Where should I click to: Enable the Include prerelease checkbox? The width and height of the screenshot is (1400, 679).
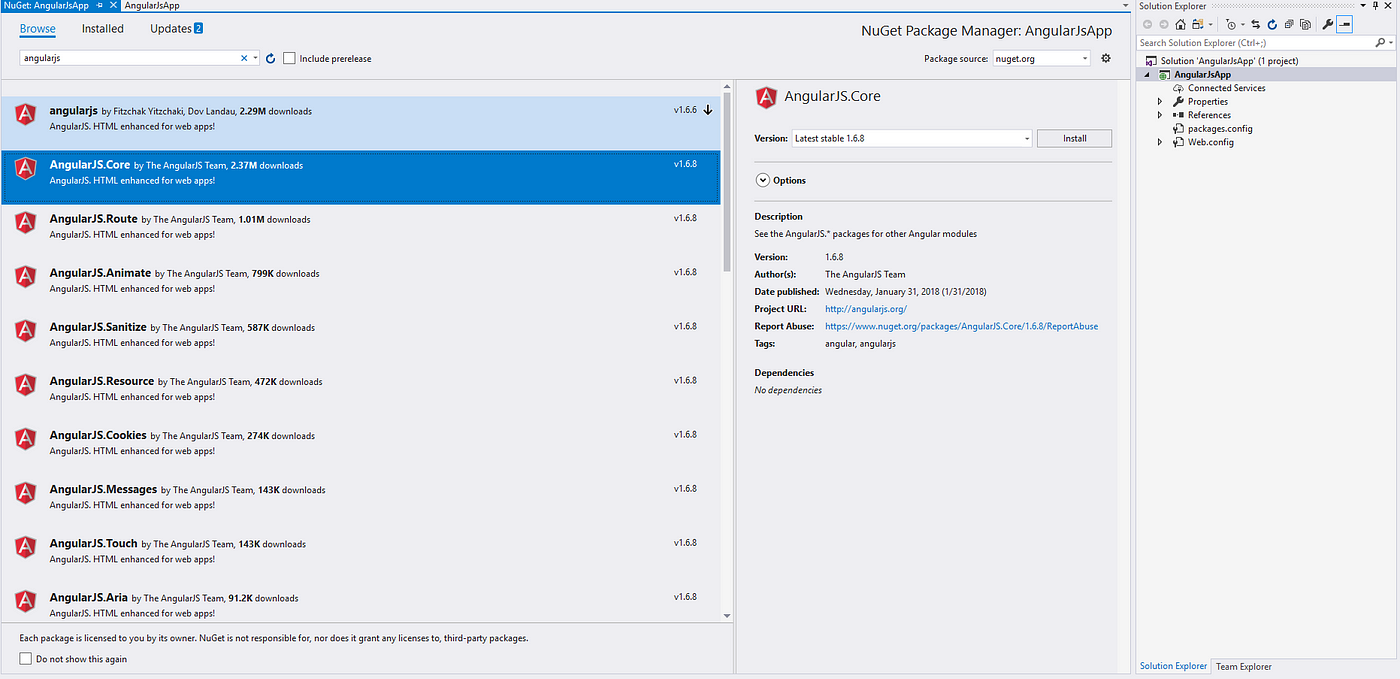coord(289,59)
